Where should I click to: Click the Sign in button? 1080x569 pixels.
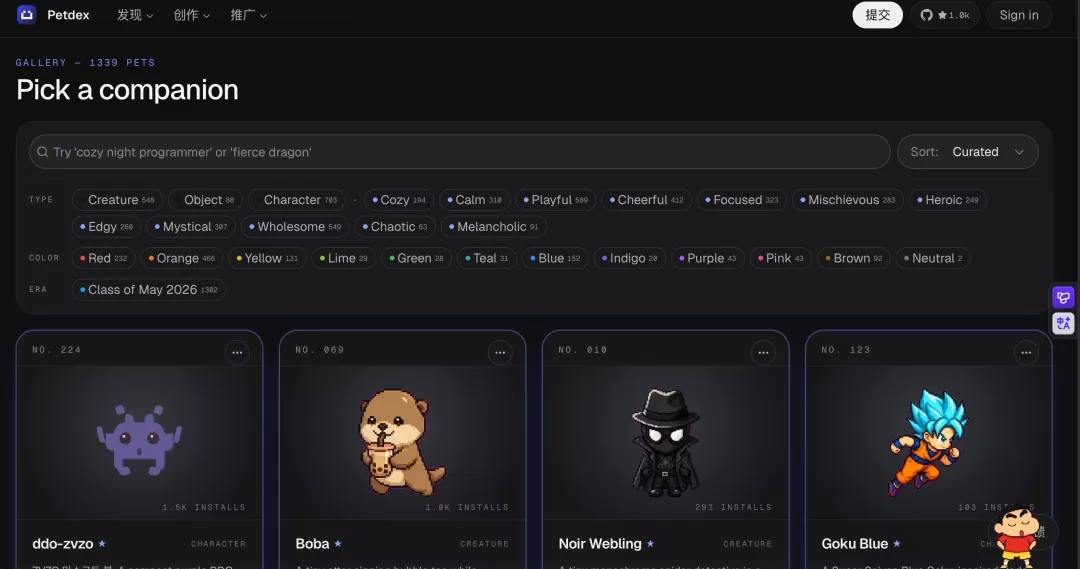1019,15
